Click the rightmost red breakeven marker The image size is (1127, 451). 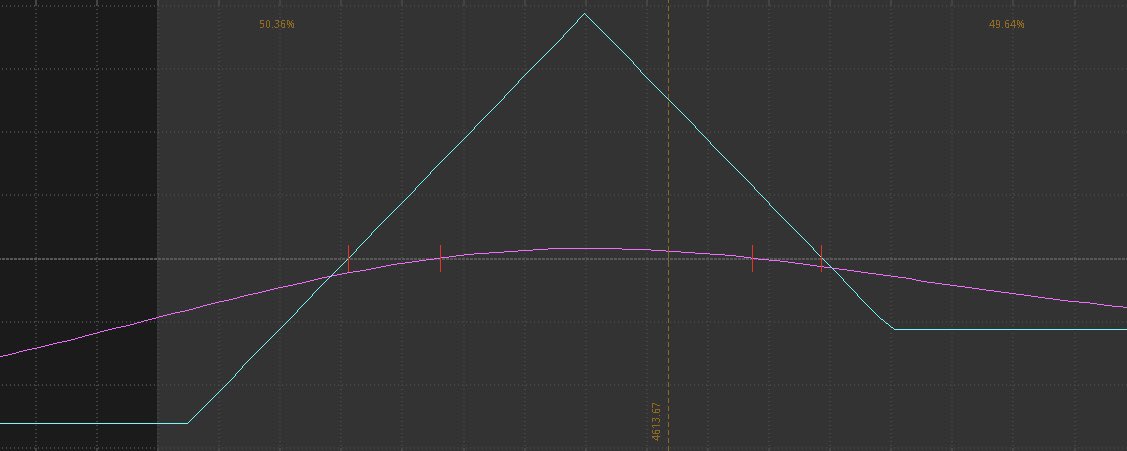(x=822, y=258)
